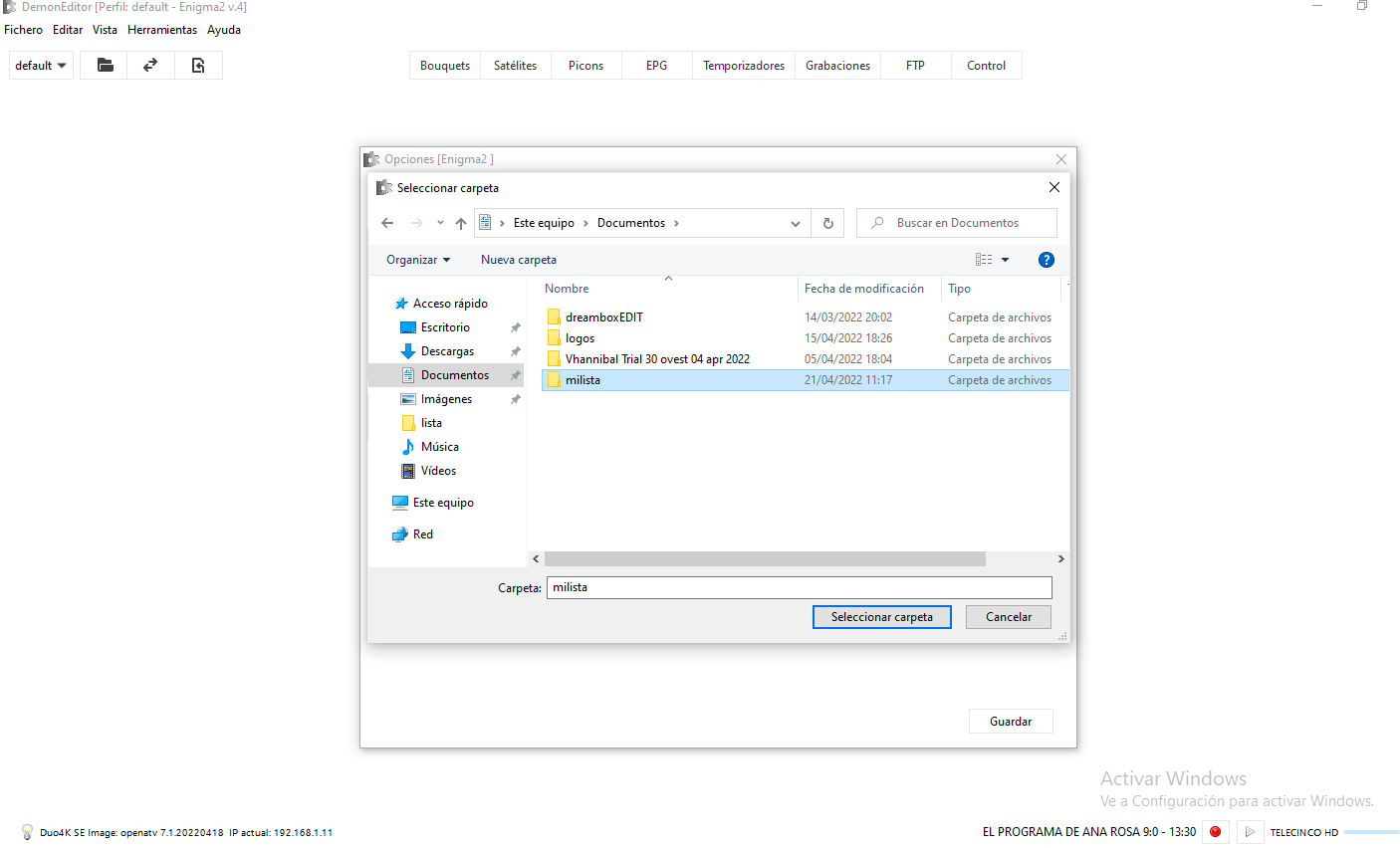Viewport: 1400px width, 848px height.
Task: Click the import file toolbar icon
Action: (x=198, y=66)
